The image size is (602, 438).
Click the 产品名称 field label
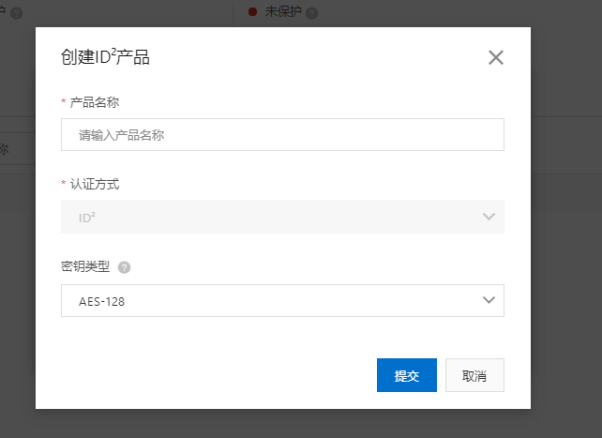pos(94,102)
